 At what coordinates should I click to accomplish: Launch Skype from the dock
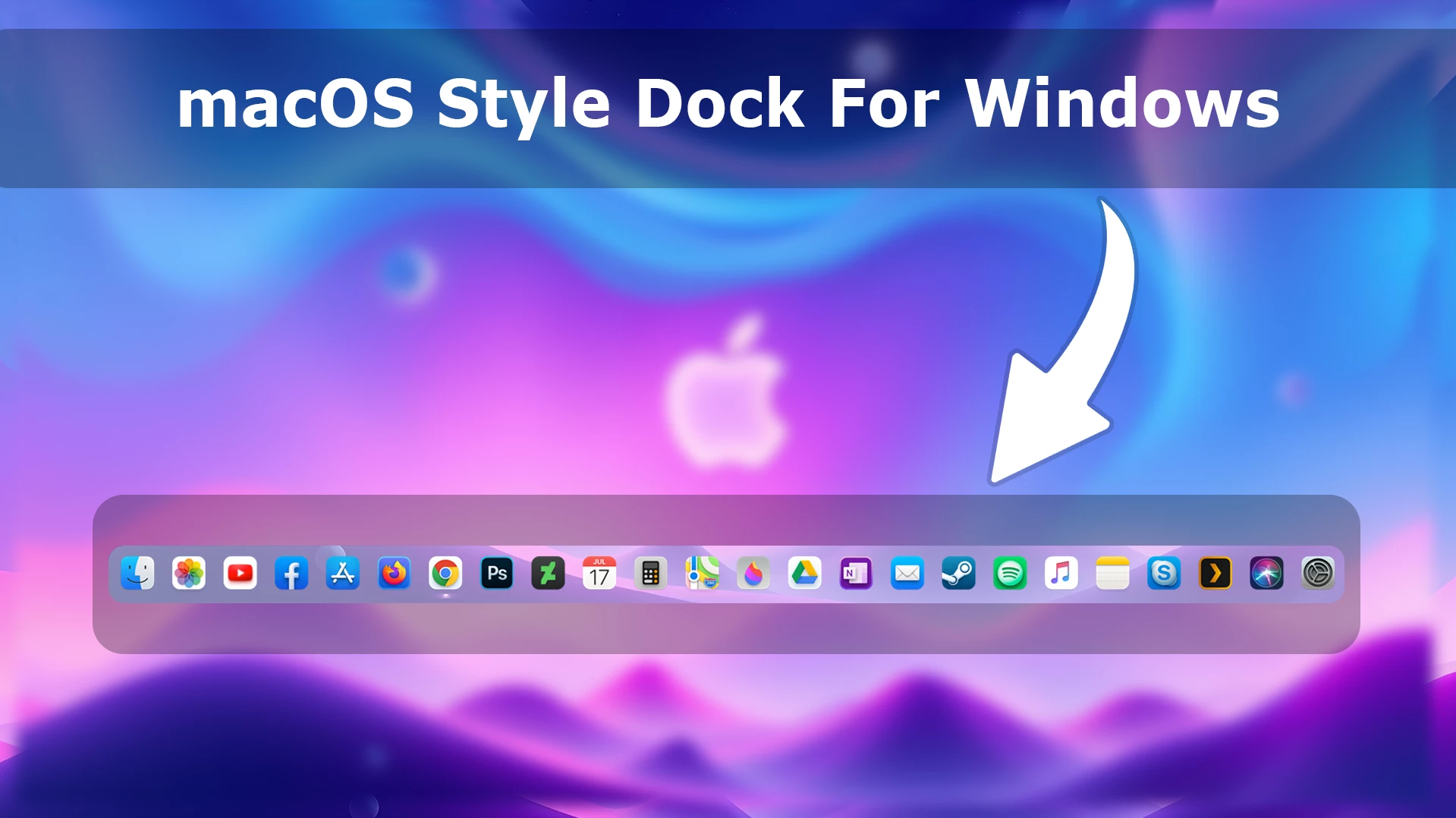click(1164, 574)
